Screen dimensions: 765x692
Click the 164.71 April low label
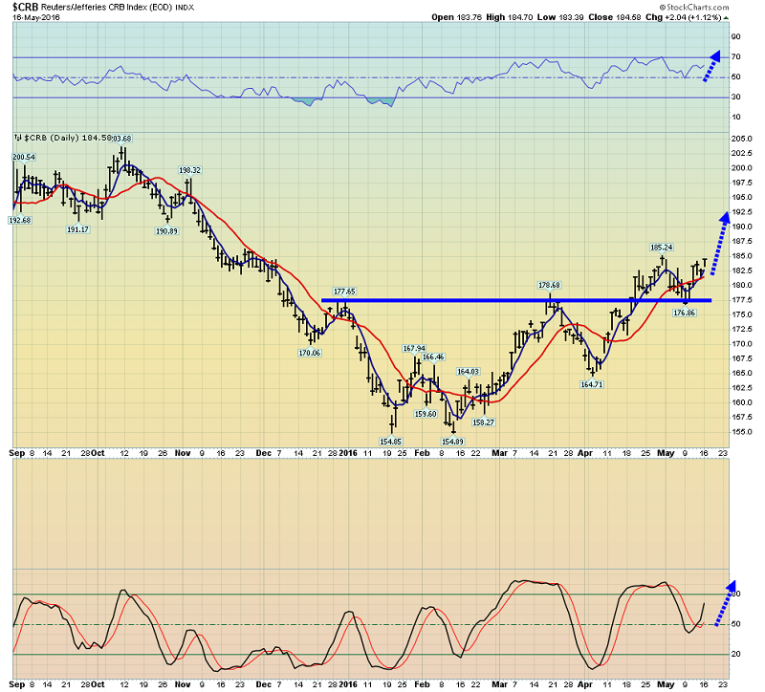[593, 383]
